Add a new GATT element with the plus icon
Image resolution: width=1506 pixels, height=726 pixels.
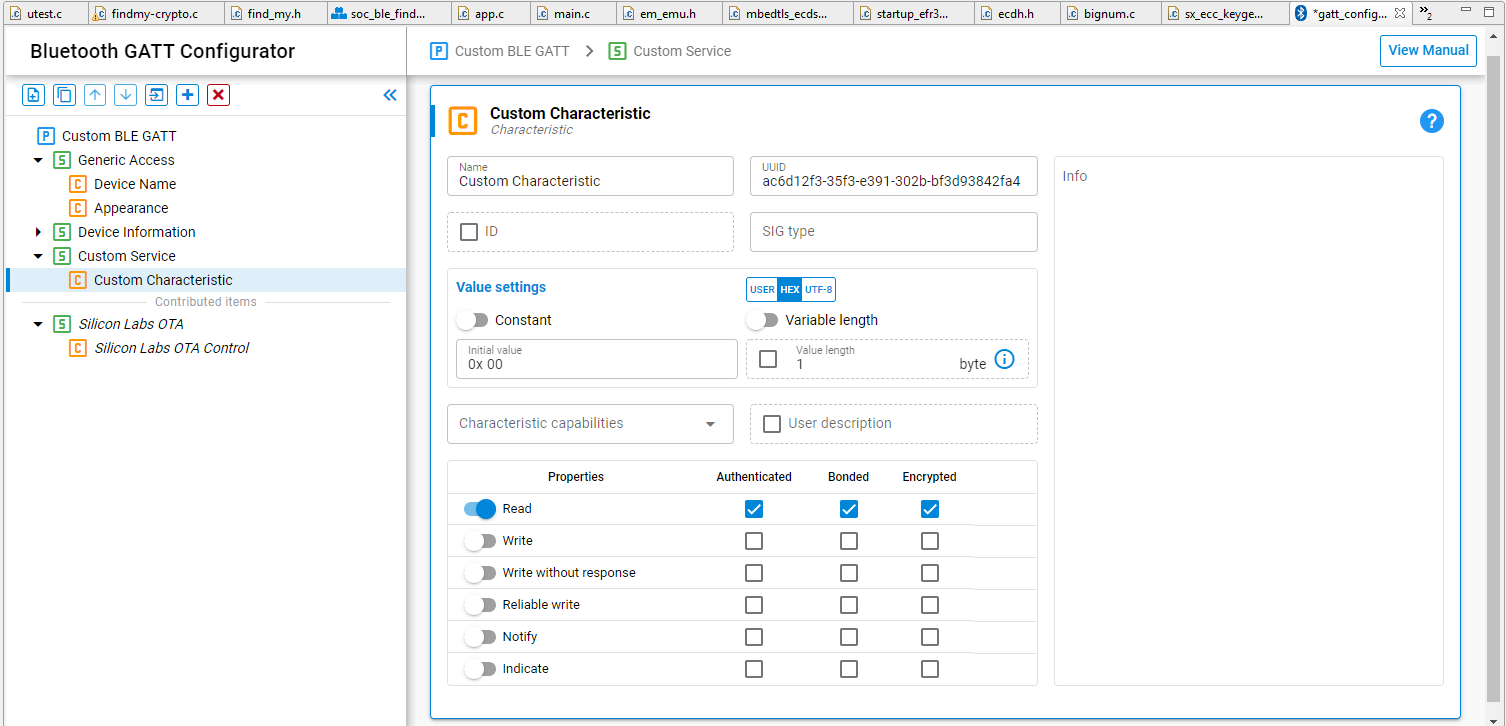pyautogui.click(x=187, y=94)
